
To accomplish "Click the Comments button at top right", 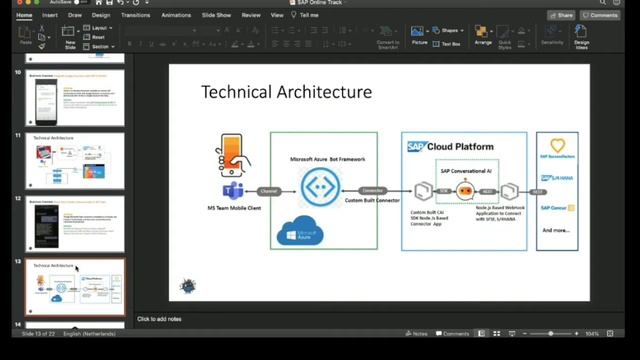I will 600,16.
